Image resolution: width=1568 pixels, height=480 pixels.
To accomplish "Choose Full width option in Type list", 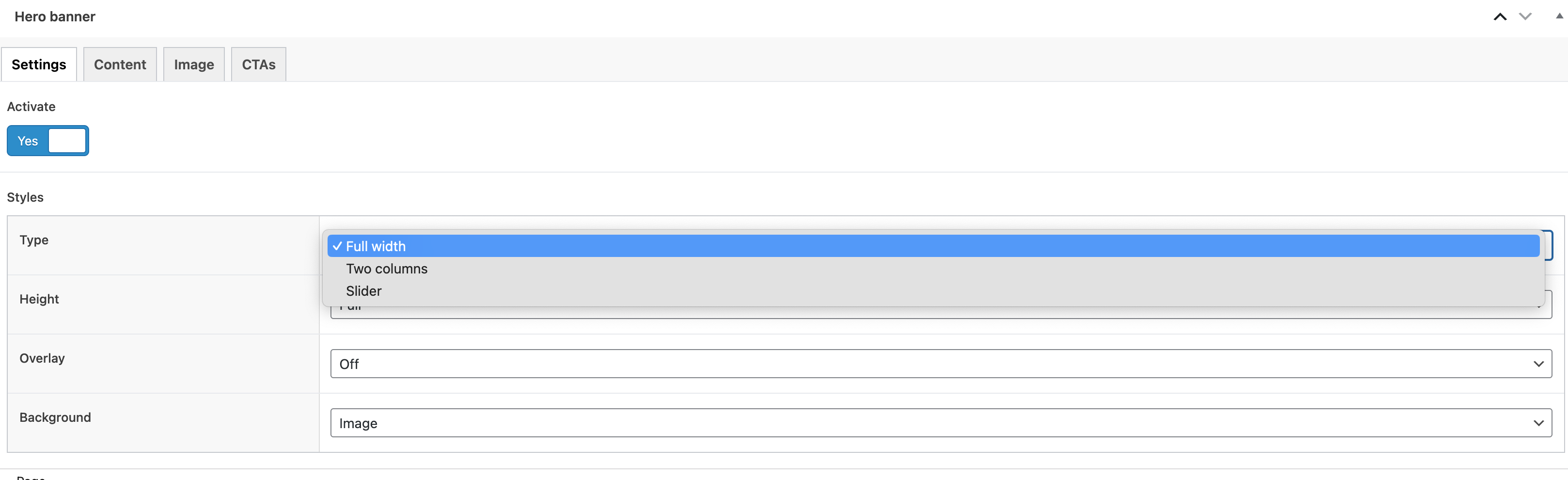I will coord(933,246).
